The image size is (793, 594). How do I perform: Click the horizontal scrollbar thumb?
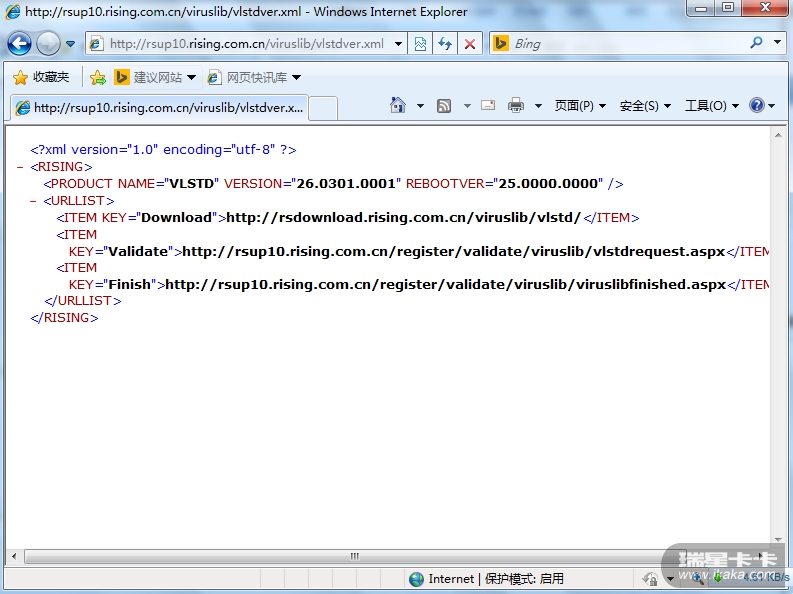tap(354, 556)
